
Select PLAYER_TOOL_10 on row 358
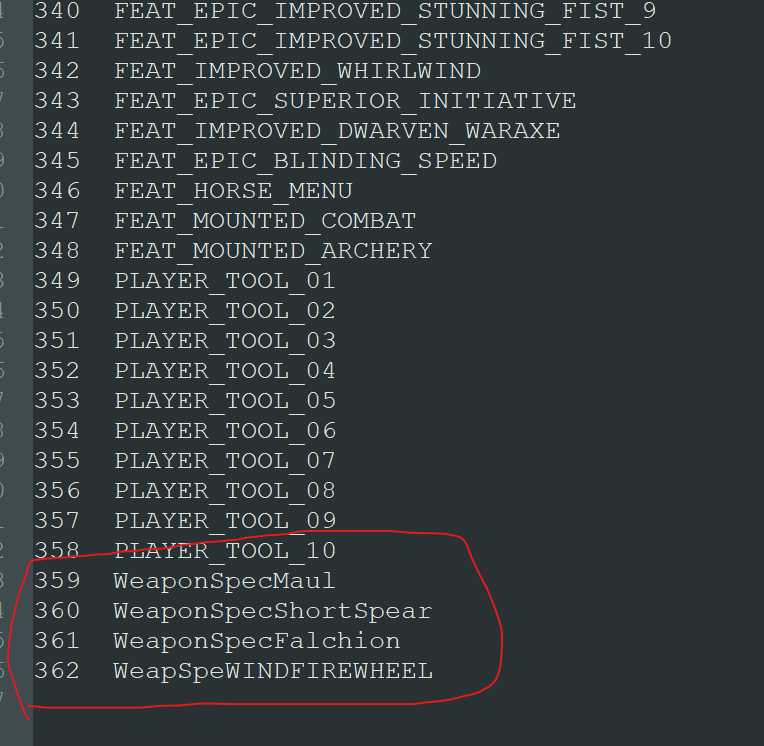225,551
